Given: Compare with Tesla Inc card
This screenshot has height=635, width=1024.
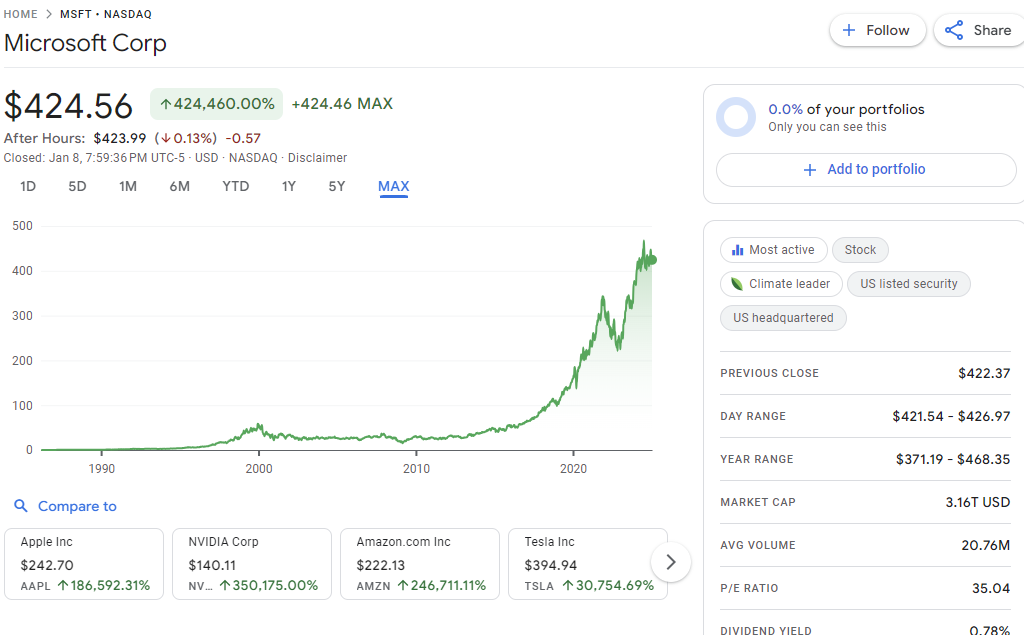Looking at the screenshot, I should [x=588, y=564].
